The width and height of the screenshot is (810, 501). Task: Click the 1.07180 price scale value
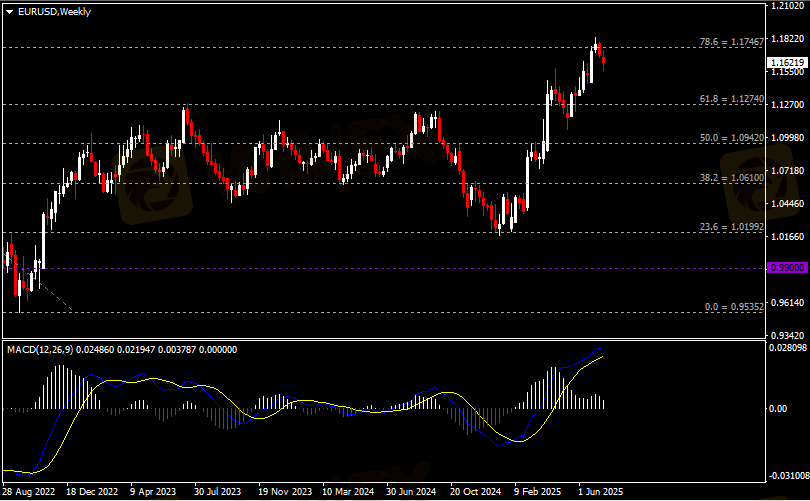tap(787, 170)
